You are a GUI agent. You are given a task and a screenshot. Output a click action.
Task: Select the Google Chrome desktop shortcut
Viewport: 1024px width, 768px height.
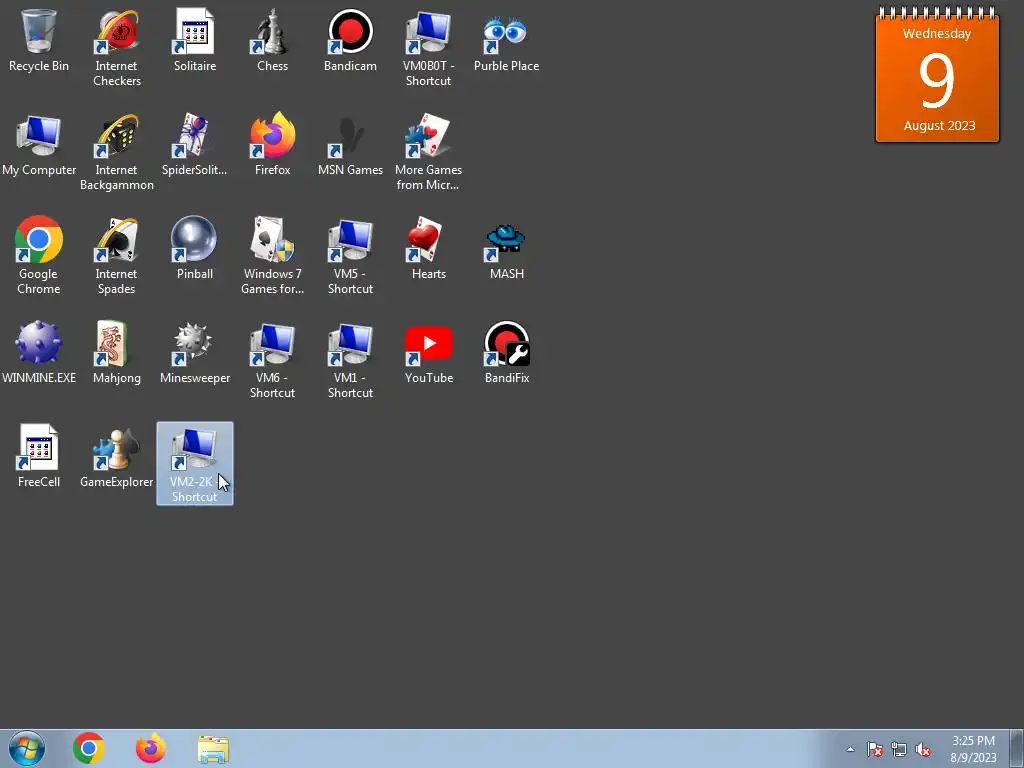click(39, 256)
